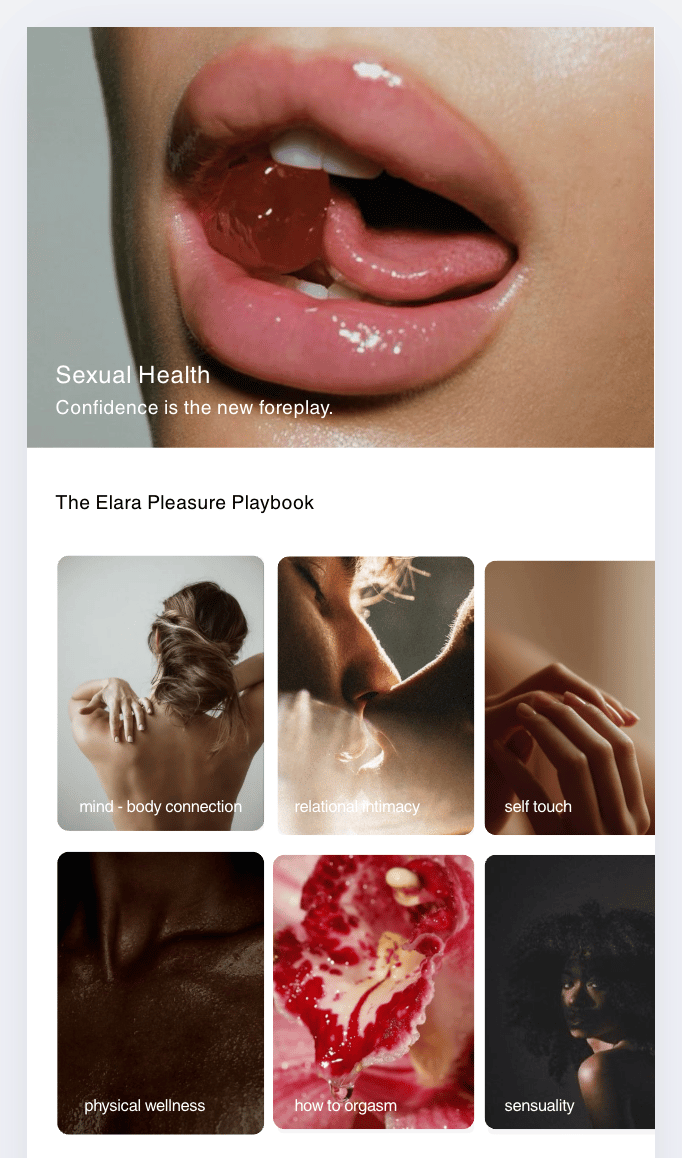This screenshot has width=682, height=1158.
Task: Click the red cherry in hero banner
Action: tap(262, 214)
